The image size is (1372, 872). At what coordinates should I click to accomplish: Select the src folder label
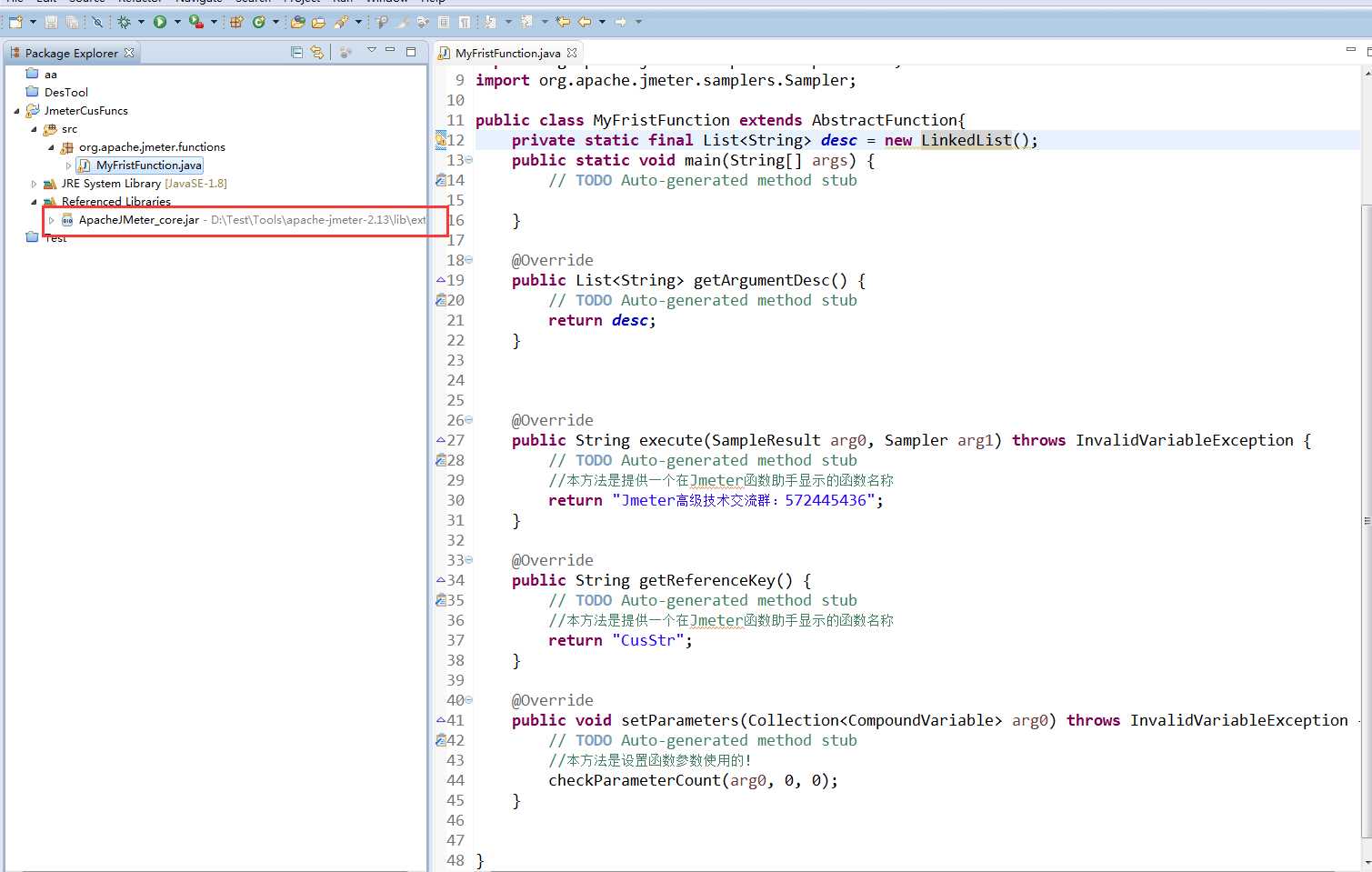69,129
